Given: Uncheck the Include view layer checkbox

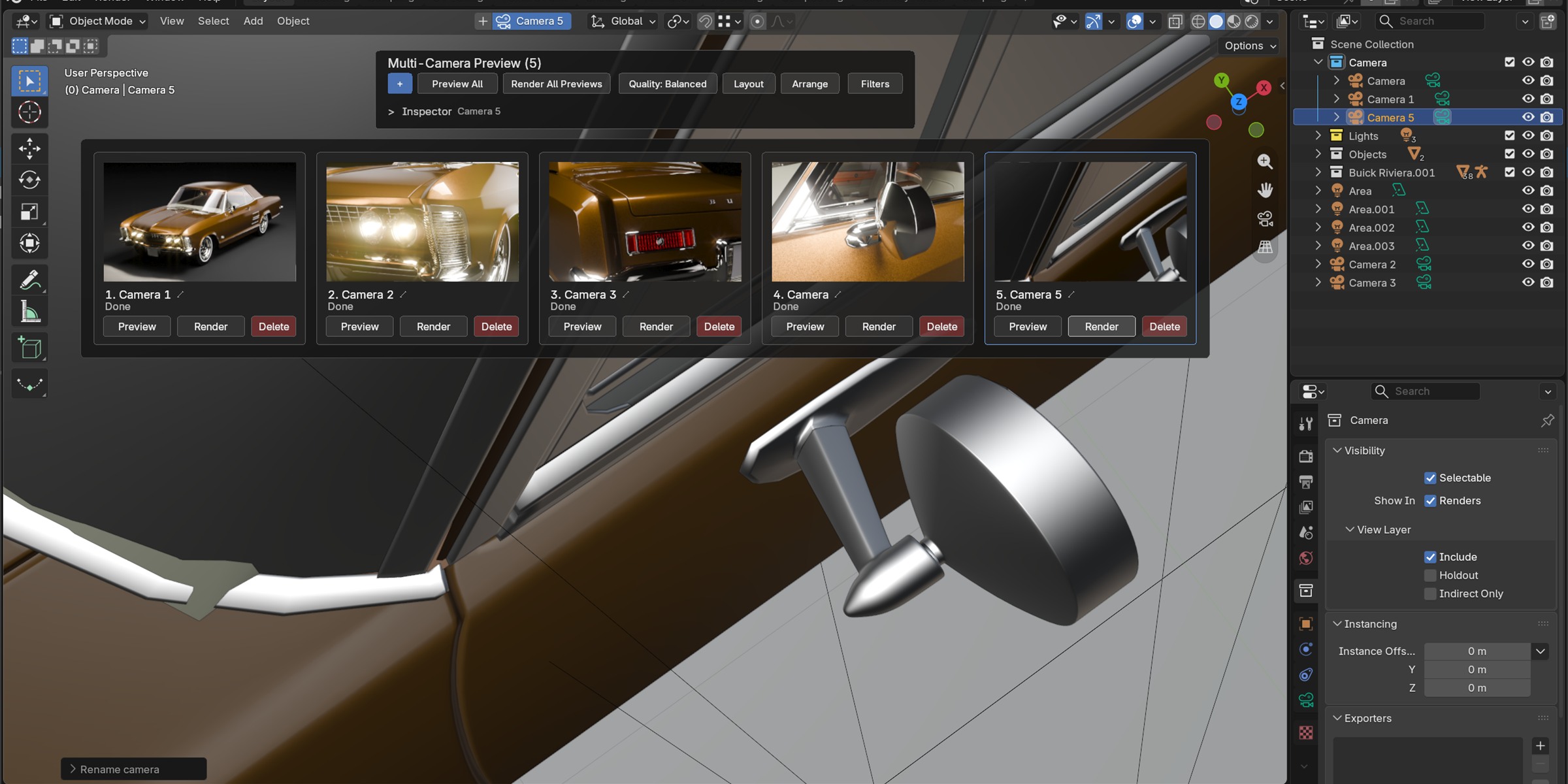Looking at the screenshot, I should (x=1430, y=557).
